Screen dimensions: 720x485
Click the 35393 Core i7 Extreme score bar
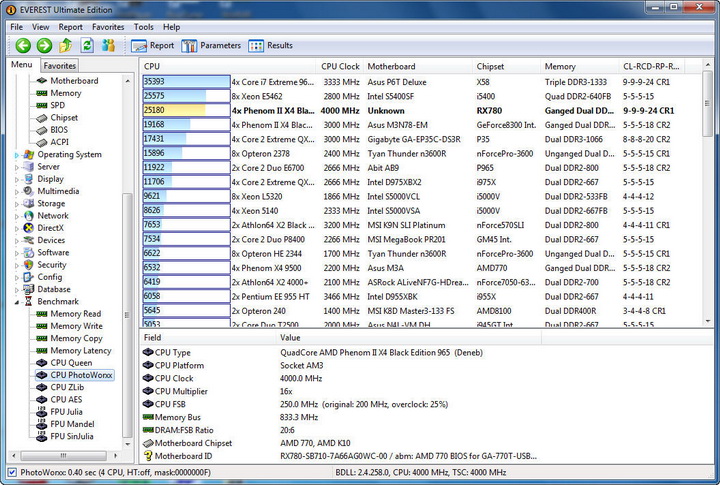186,82
